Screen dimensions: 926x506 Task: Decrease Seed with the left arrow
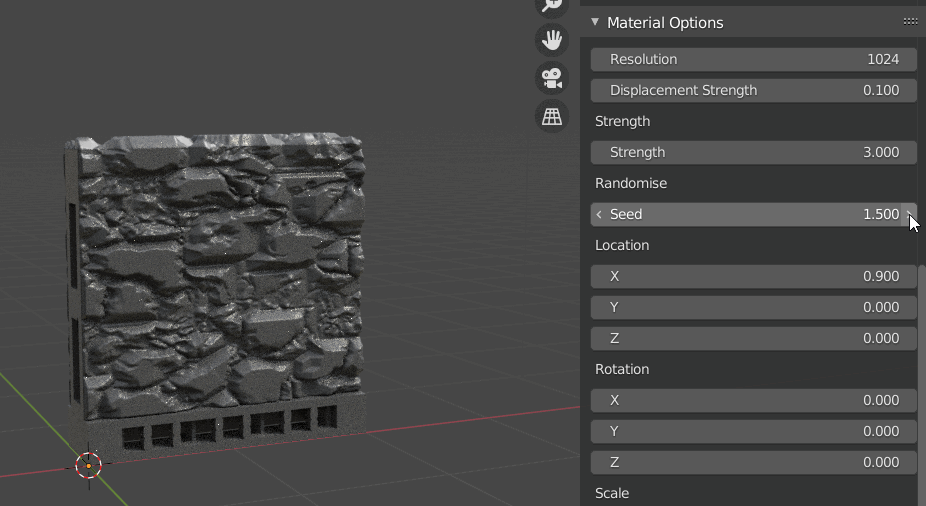[x=599, y=214]
